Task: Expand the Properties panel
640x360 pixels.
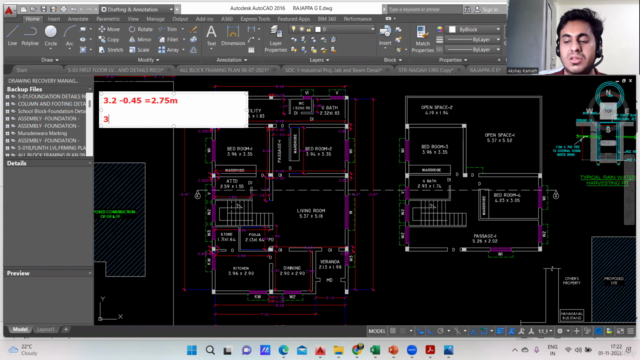Action: [453, 60]
